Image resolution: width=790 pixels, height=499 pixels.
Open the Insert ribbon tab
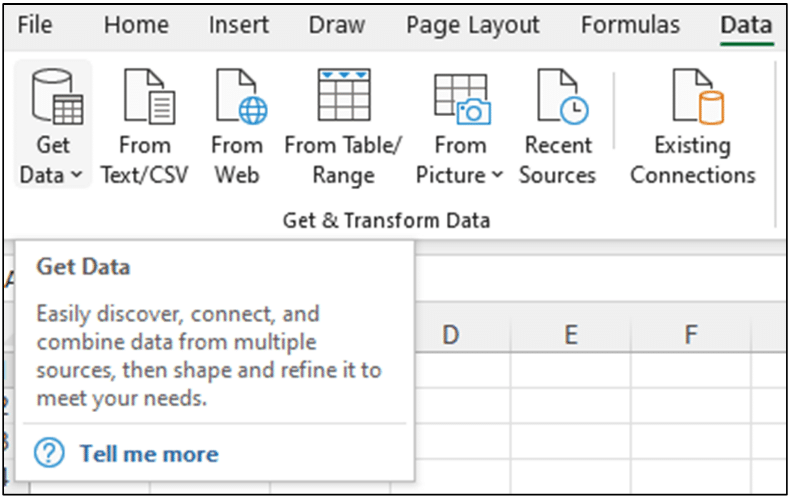[239, 25]
